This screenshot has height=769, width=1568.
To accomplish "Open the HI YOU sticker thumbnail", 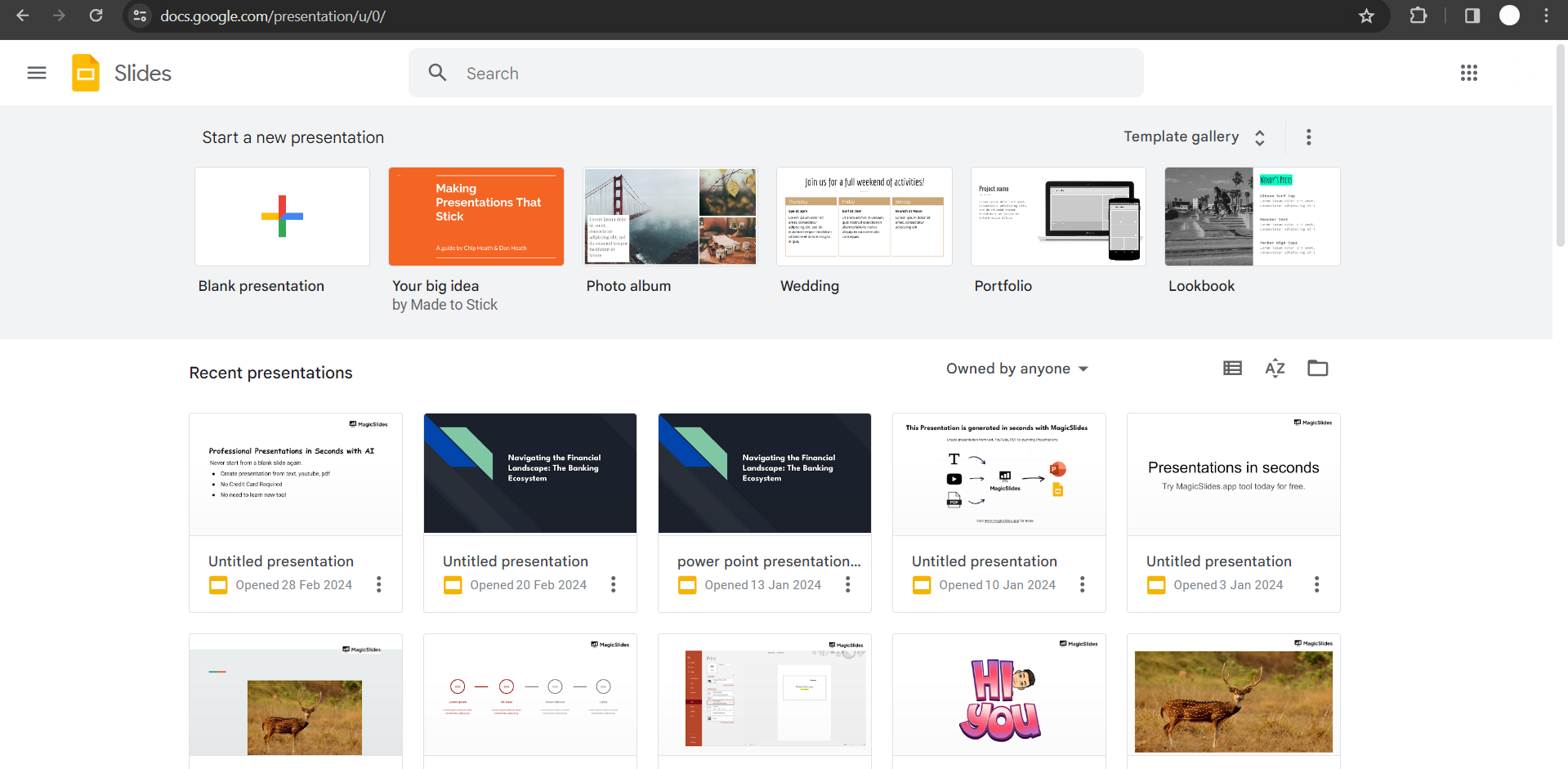I will (999, 695).
